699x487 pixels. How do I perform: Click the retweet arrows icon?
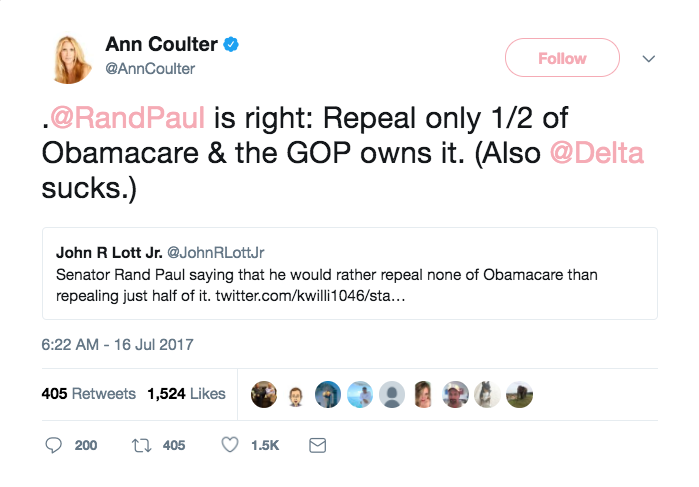(x=141, y=445)
